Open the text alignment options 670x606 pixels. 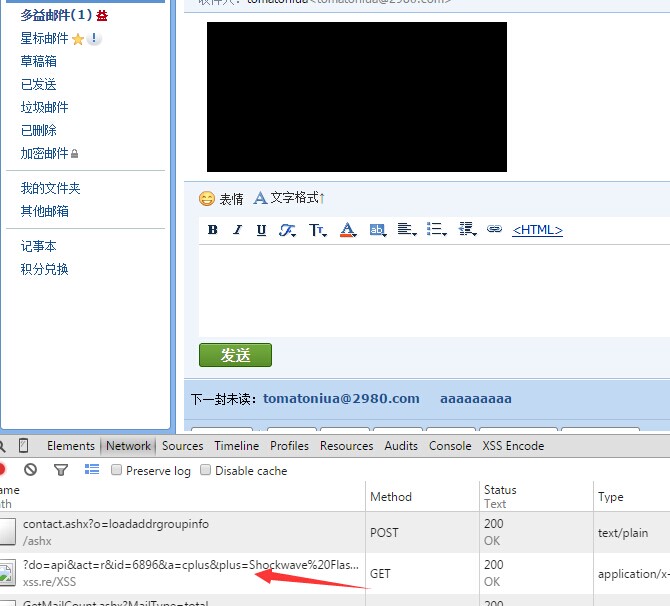click(407, 230)
